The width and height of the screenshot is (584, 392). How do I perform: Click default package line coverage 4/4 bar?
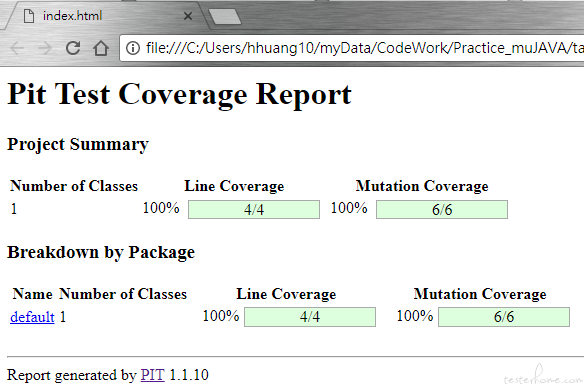[x=310, y=317]
